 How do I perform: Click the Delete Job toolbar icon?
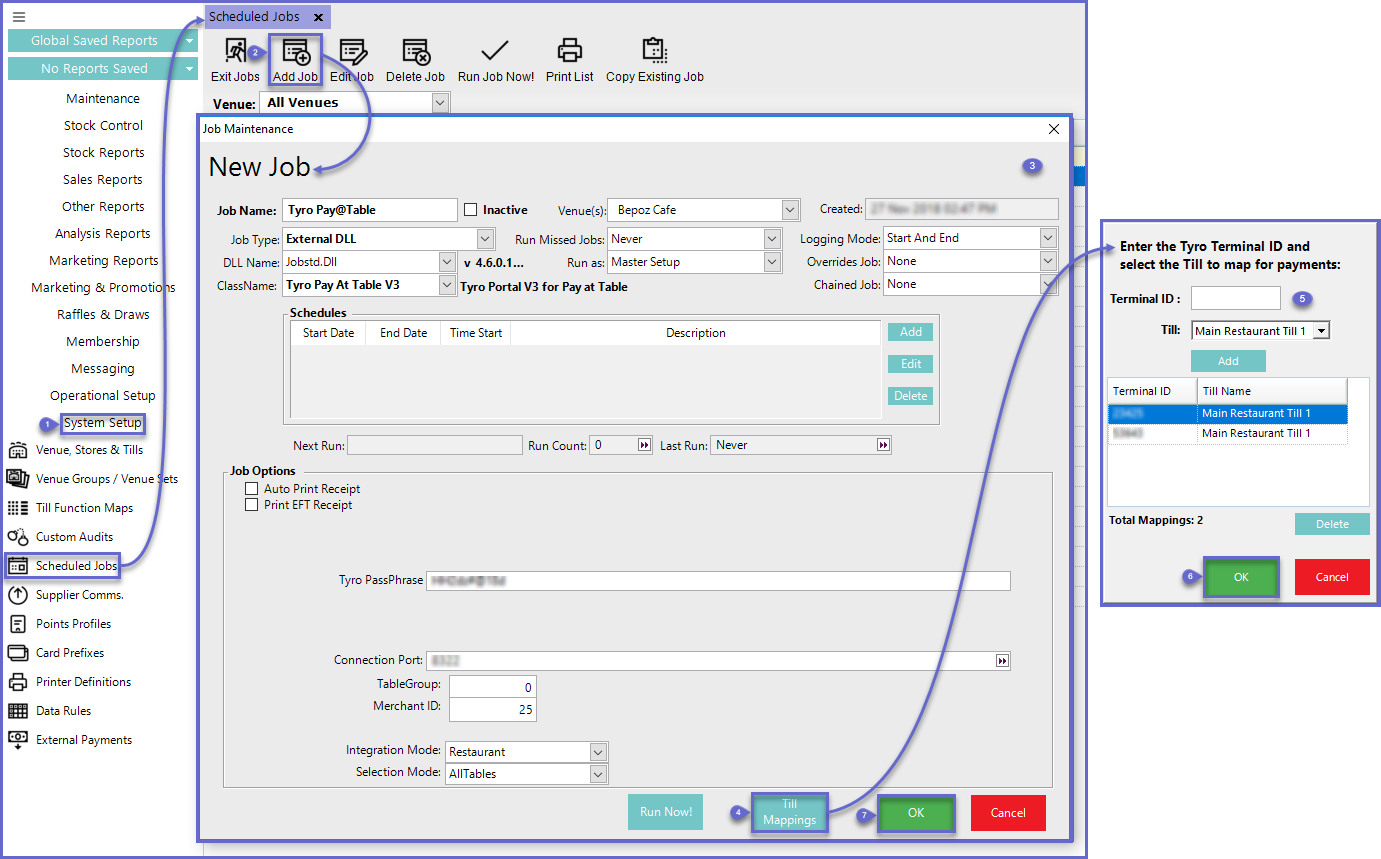click(415, 52)
